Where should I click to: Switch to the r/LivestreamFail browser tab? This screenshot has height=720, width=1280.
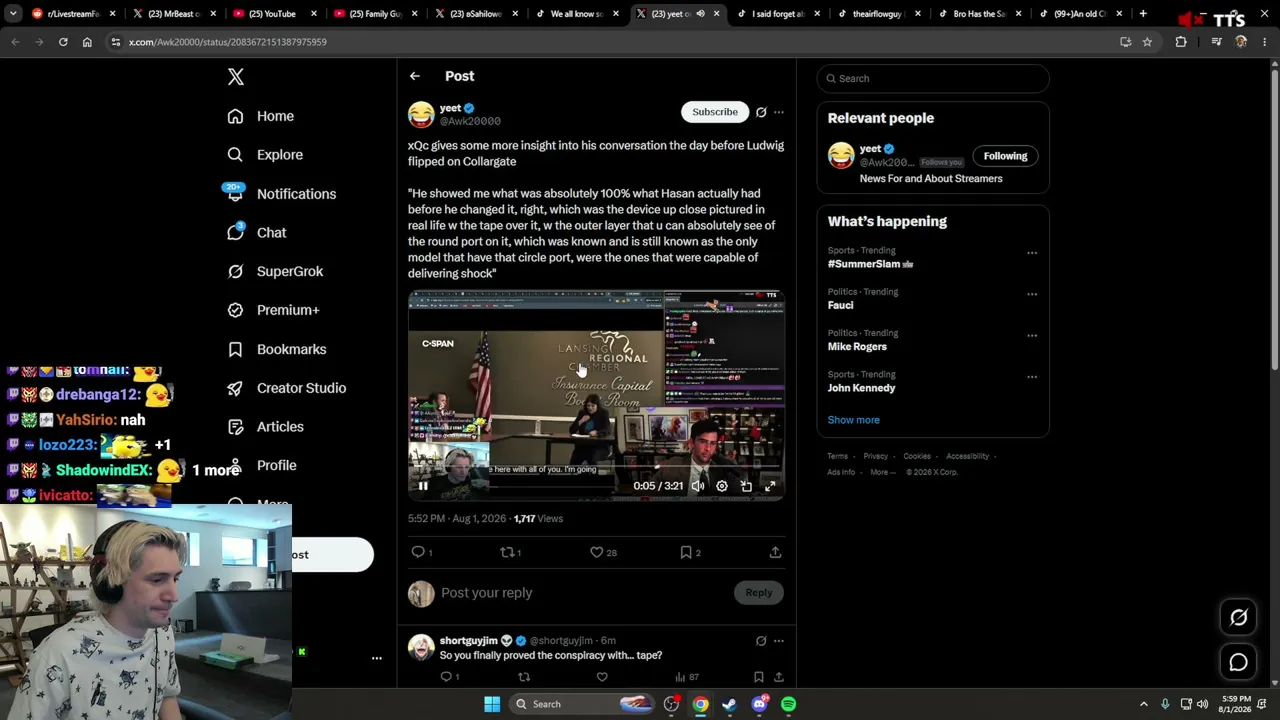[73, 14]
